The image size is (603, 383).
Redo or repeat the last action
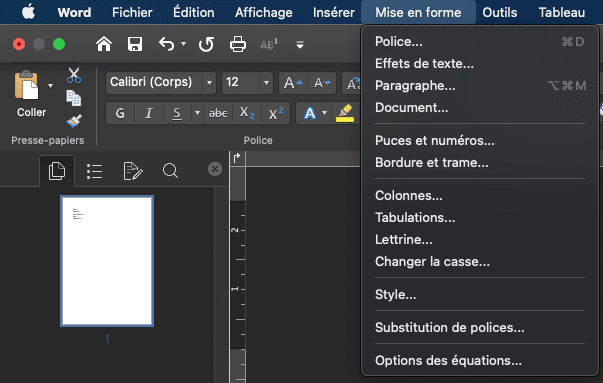tap(206, 45)
